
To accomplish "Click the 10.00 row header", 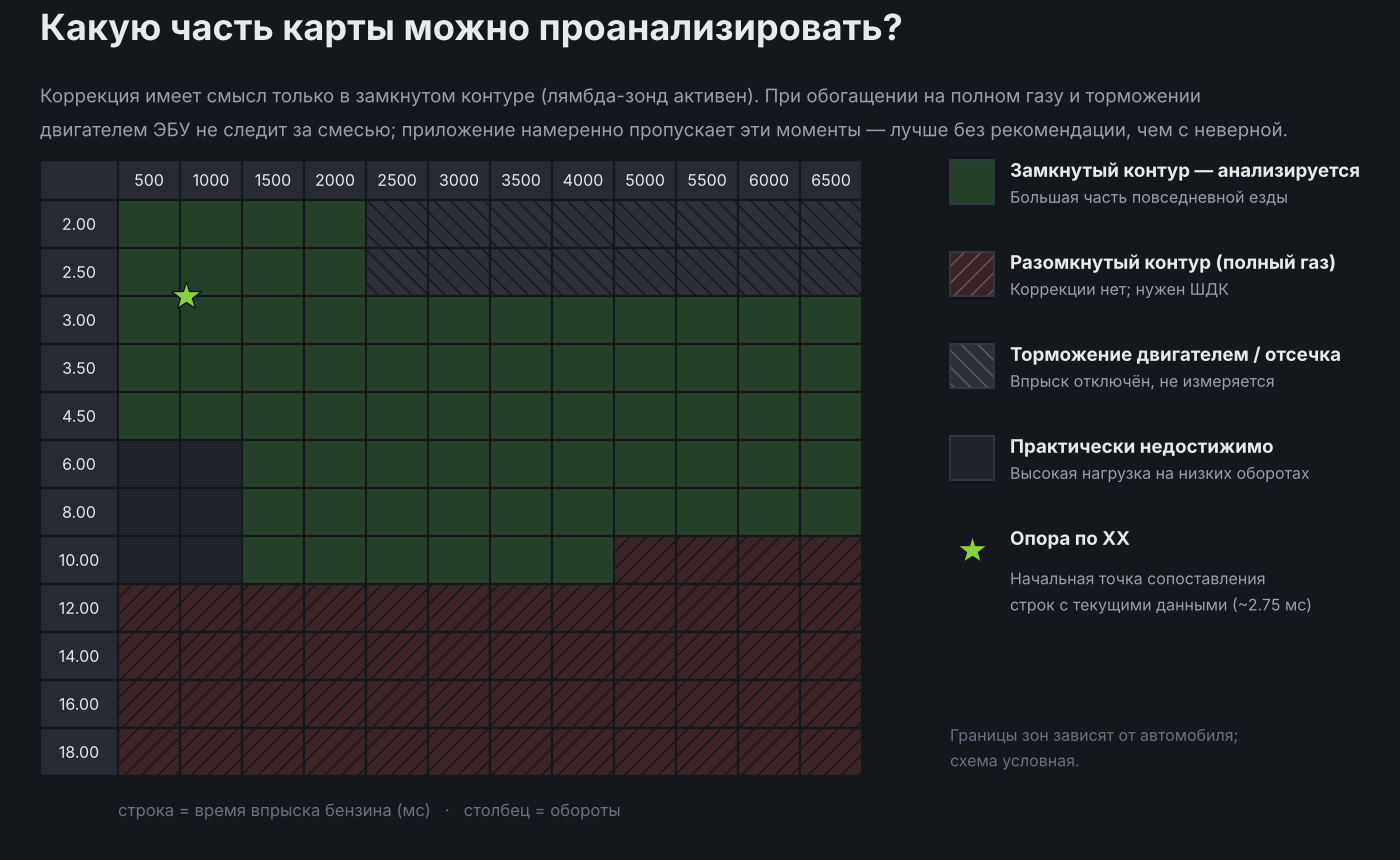I will (79, 560).
